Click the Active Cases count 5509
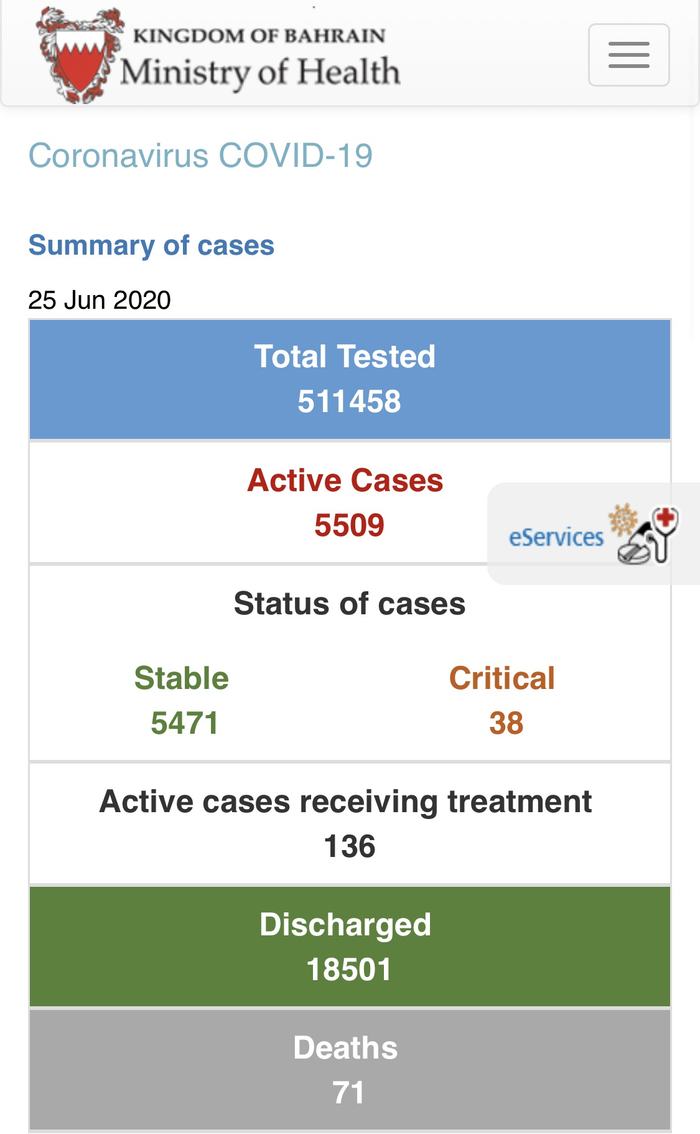700x1134 pixels. pos(349,525)
